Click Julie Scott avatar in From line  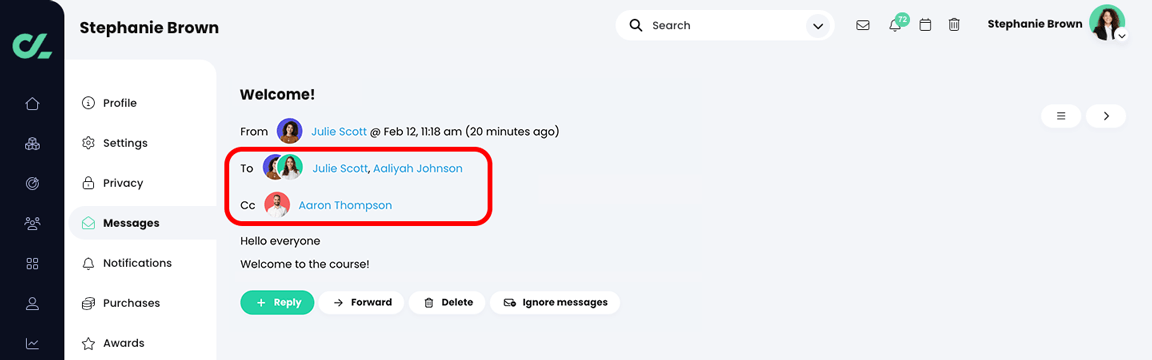pos(289,131)
